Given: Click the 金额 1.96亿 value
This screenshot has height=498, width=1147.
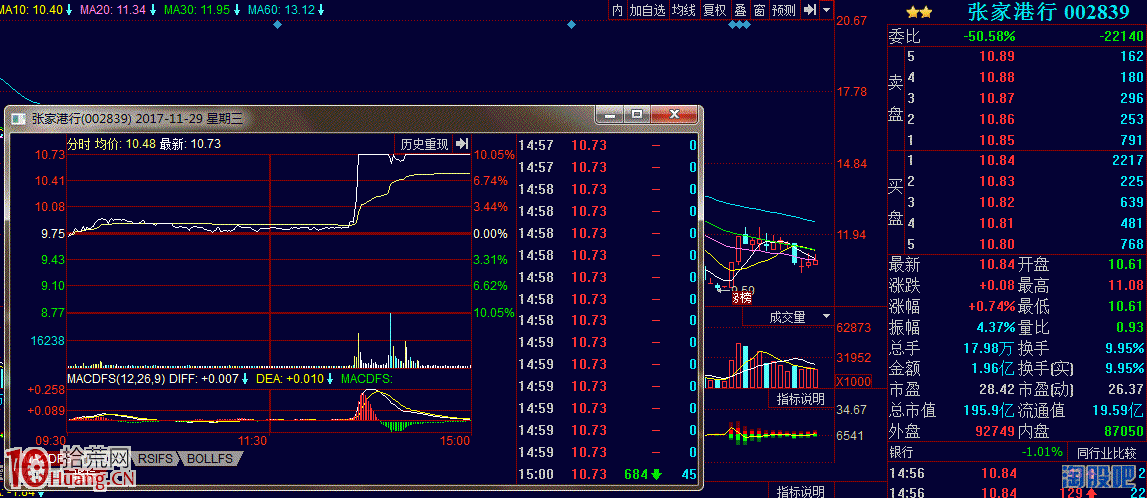Looking at the screenshot, I should pyautogui.click(x=993, y=368).
